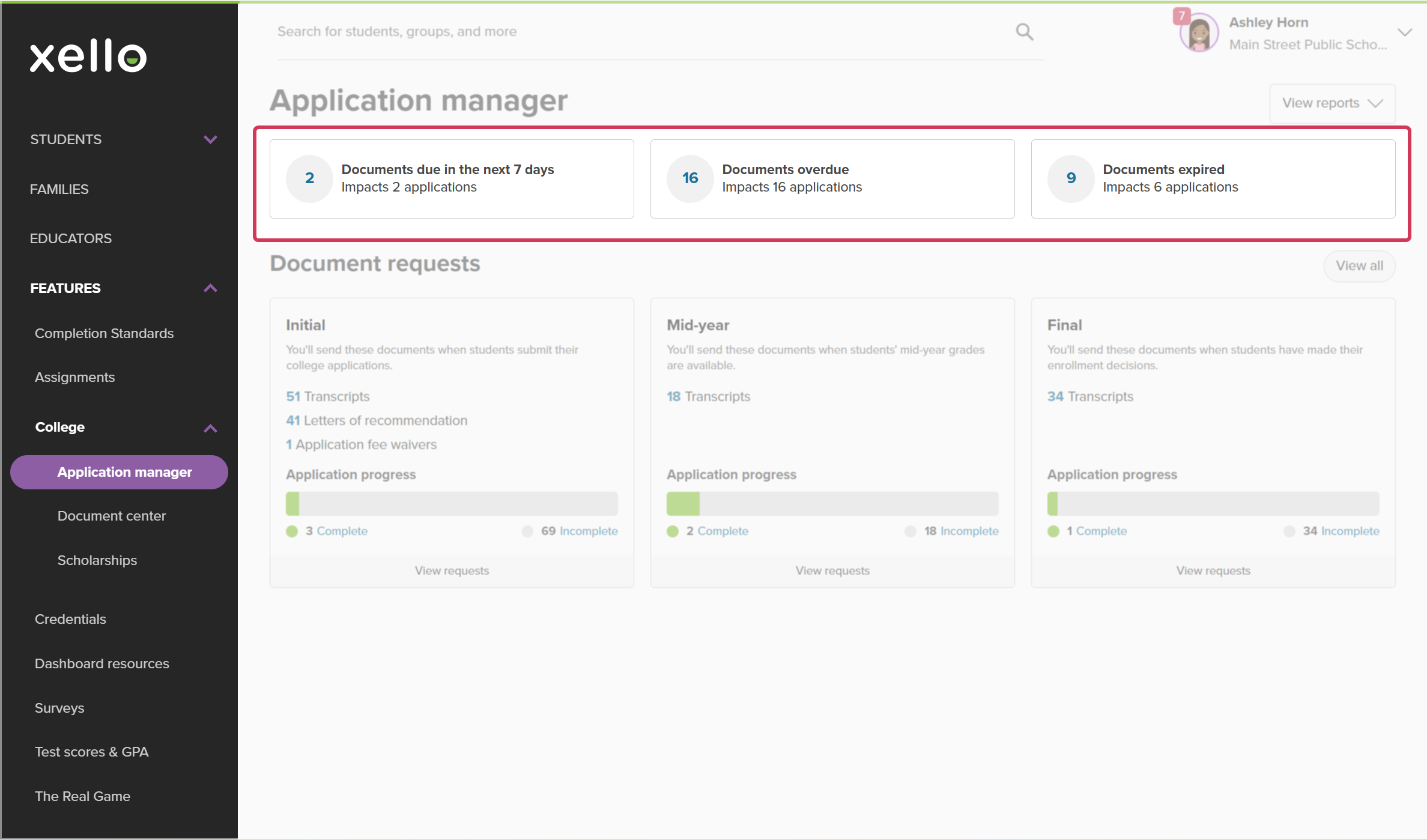The width and height of the screenshot is (1427, 840).
Task: Go to Credentials
Action: pos(70,619)
